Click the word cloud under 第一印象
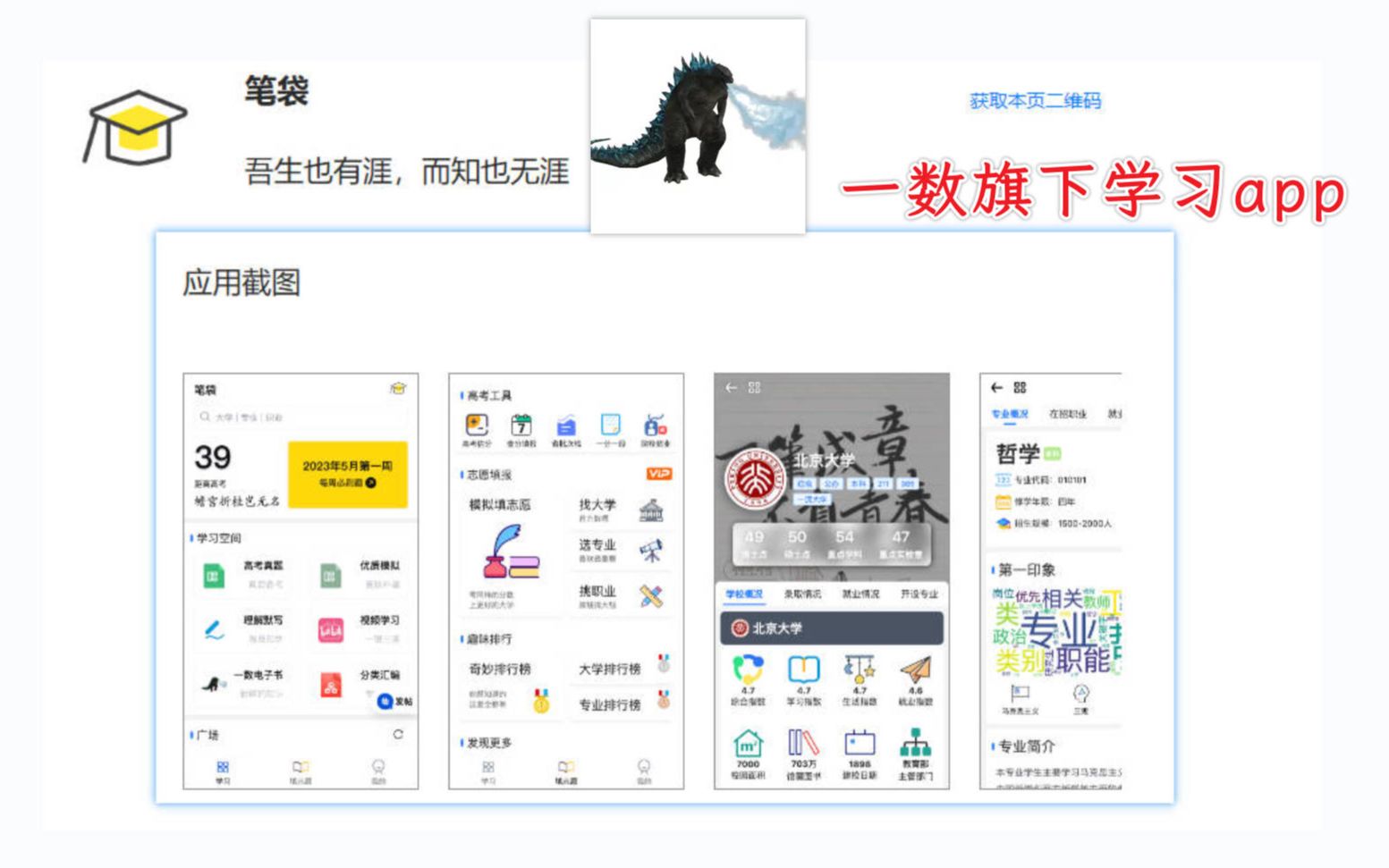The image size is (1389, 868). (x=1057, y=631)
